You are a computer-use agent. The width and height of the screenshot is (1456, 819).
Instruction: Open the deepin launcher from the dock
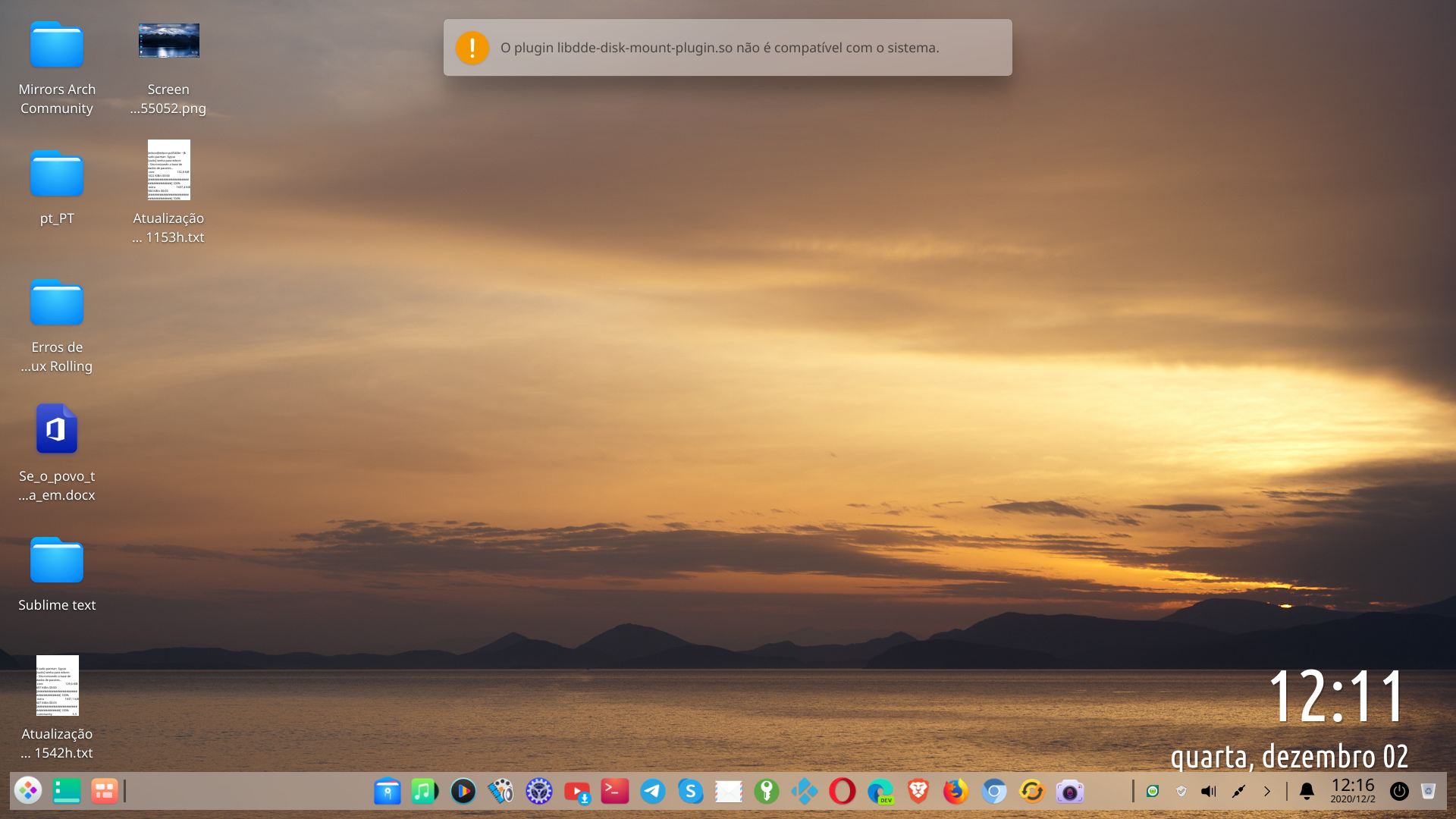[x=28, y=791]
